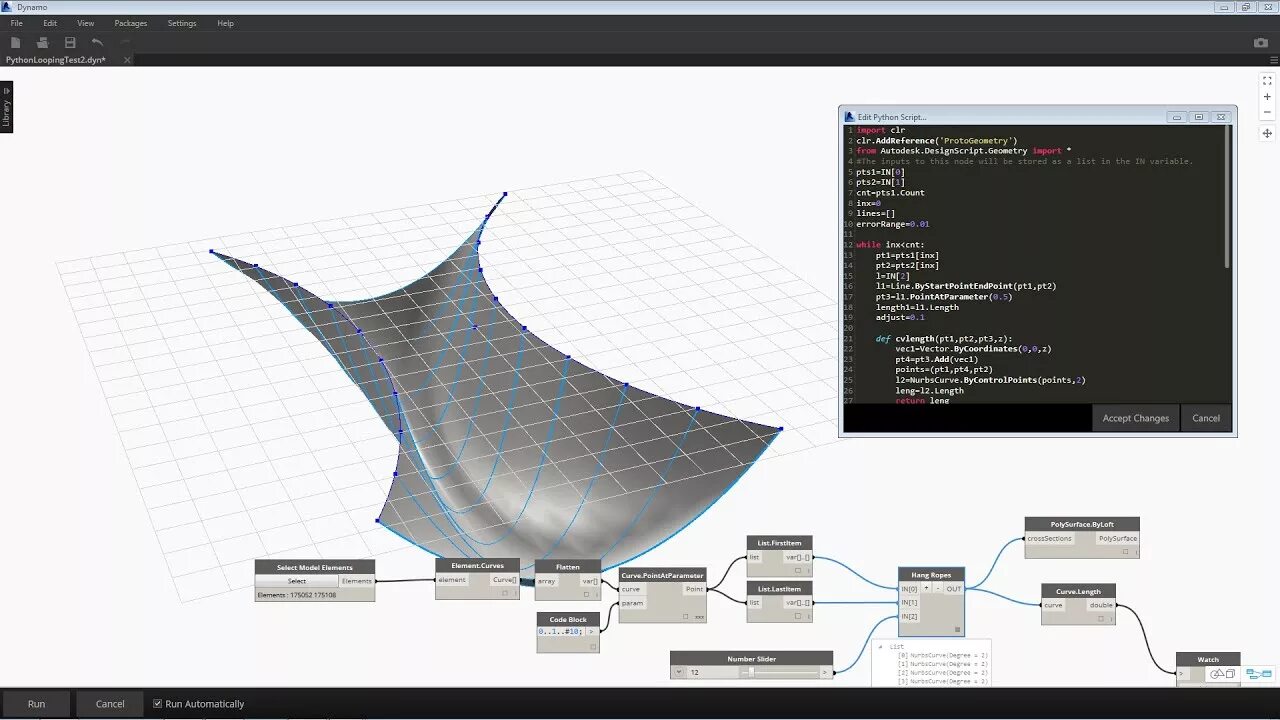Toggle PolySurface.ByLoft node preview checkbox
Screen dimensions: 1280x720
pyautogui.click(x=1125, y=551)
